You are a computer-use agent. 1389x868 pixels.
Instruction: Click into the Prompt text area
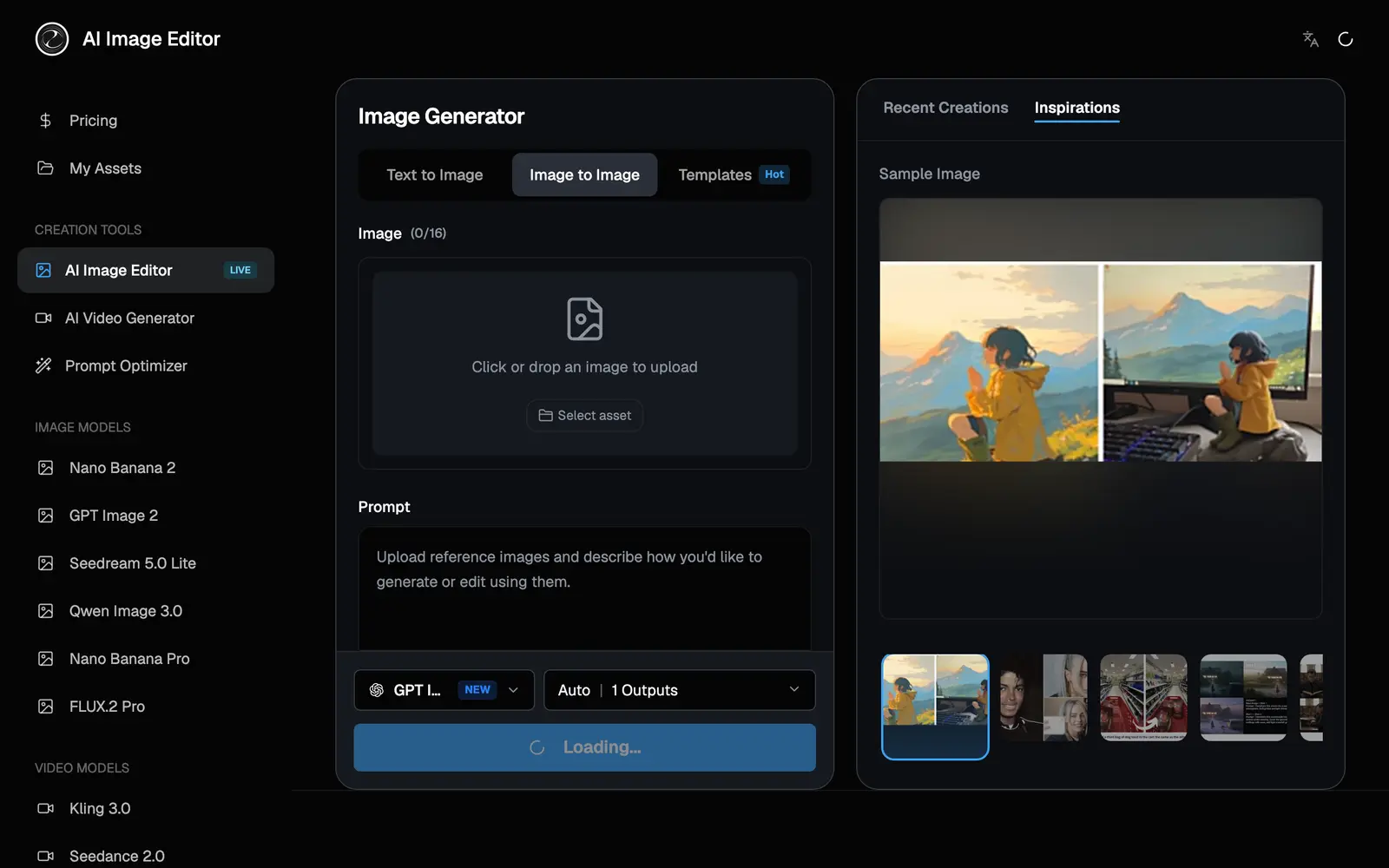tap(584, 589)
